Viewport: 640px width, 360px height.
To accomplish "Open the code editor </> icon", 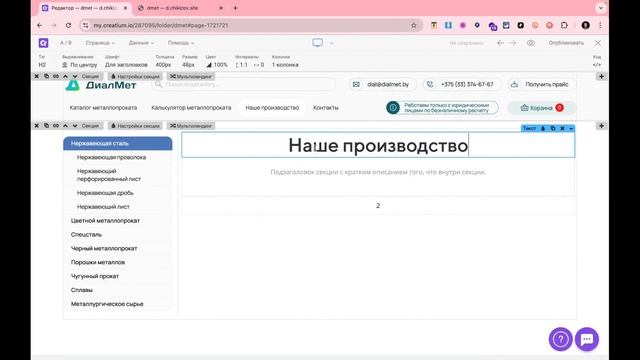I will coord(597,65).
